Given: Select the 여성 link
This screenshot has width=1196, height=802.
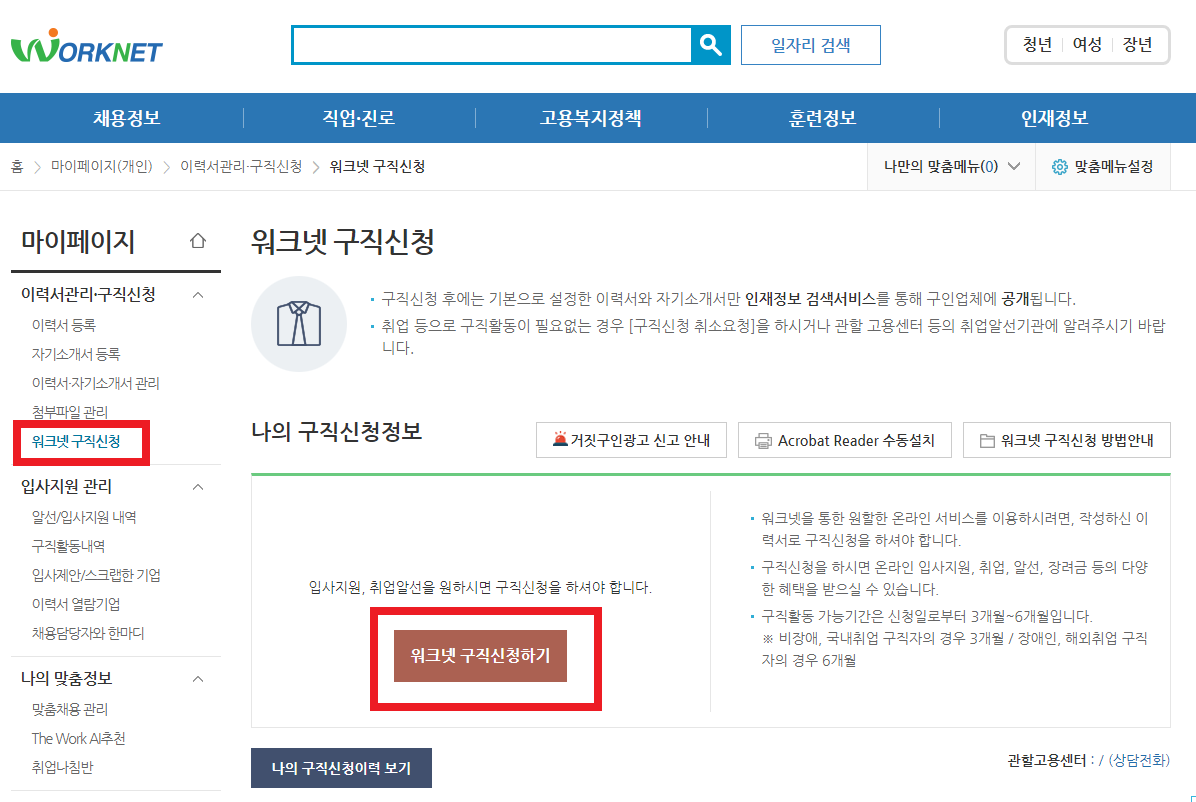Looking at the screenshot, I should pos(1087,45).
